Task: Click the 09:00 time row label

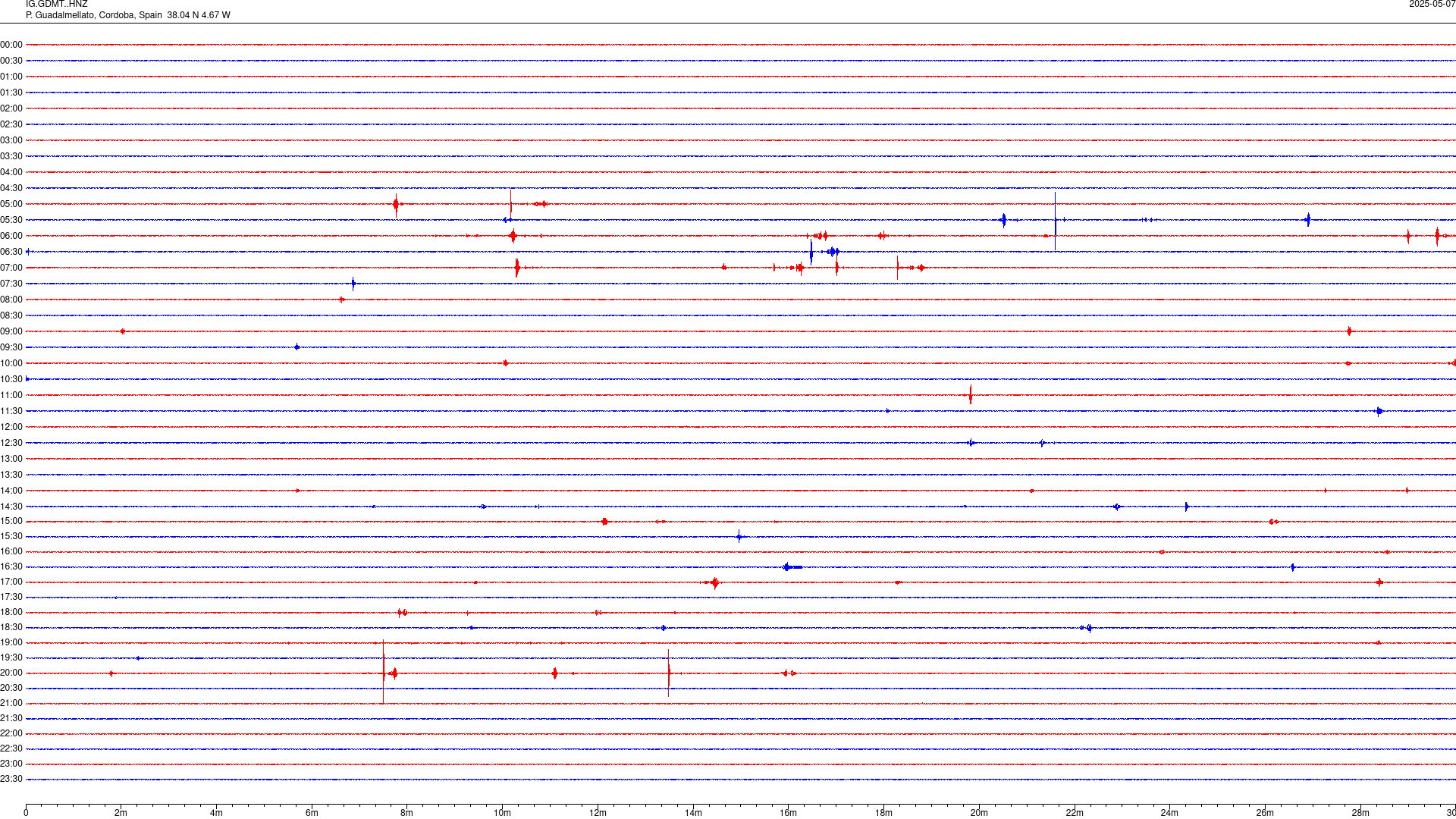Action: click(x=11, y=331)
